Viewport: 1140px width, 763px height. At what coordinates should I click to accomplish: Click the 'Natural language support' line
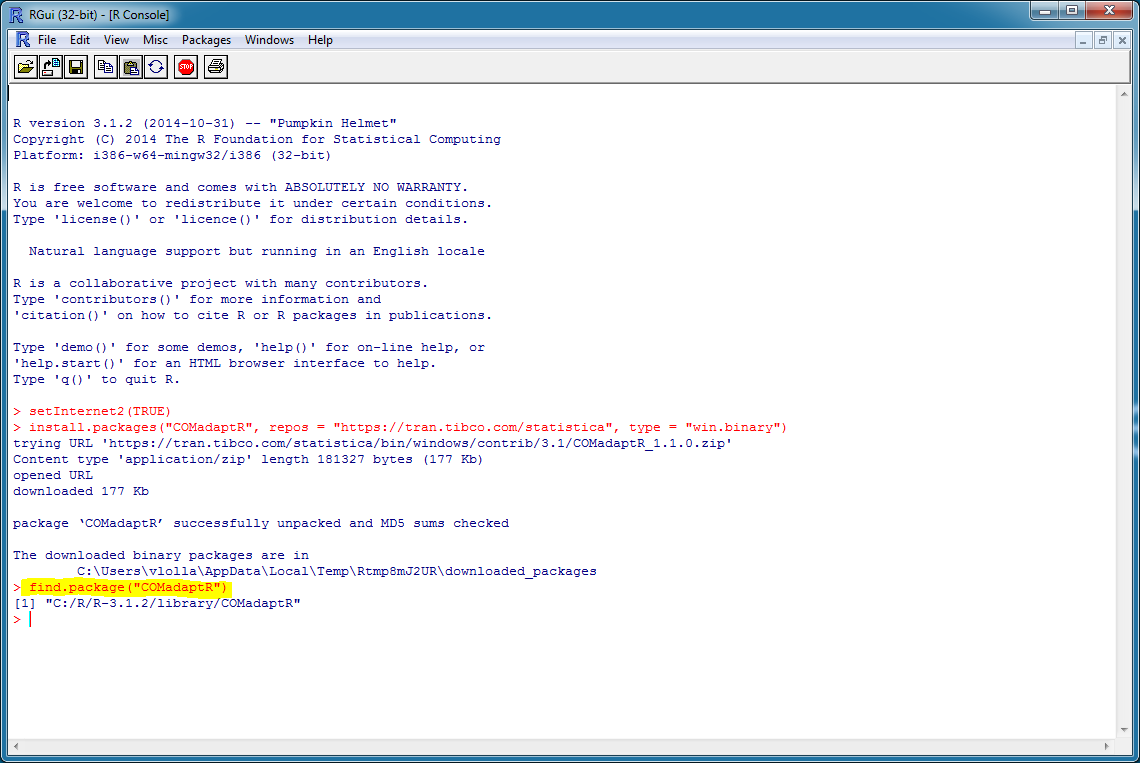click(x=257, y=251)
